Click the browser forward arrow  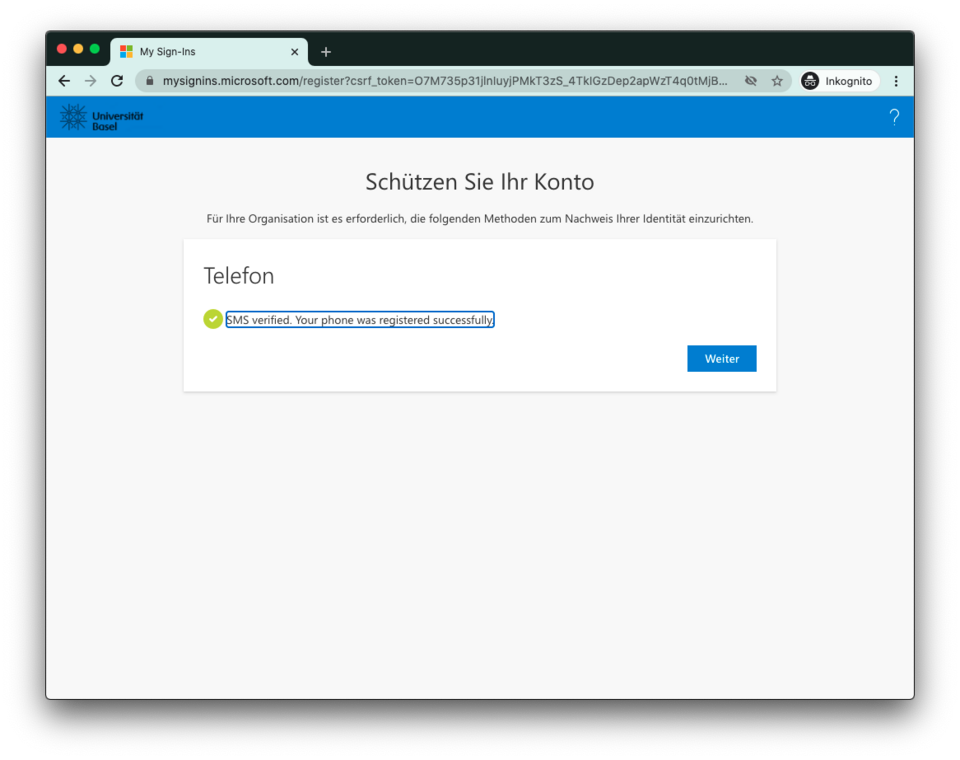91,81
